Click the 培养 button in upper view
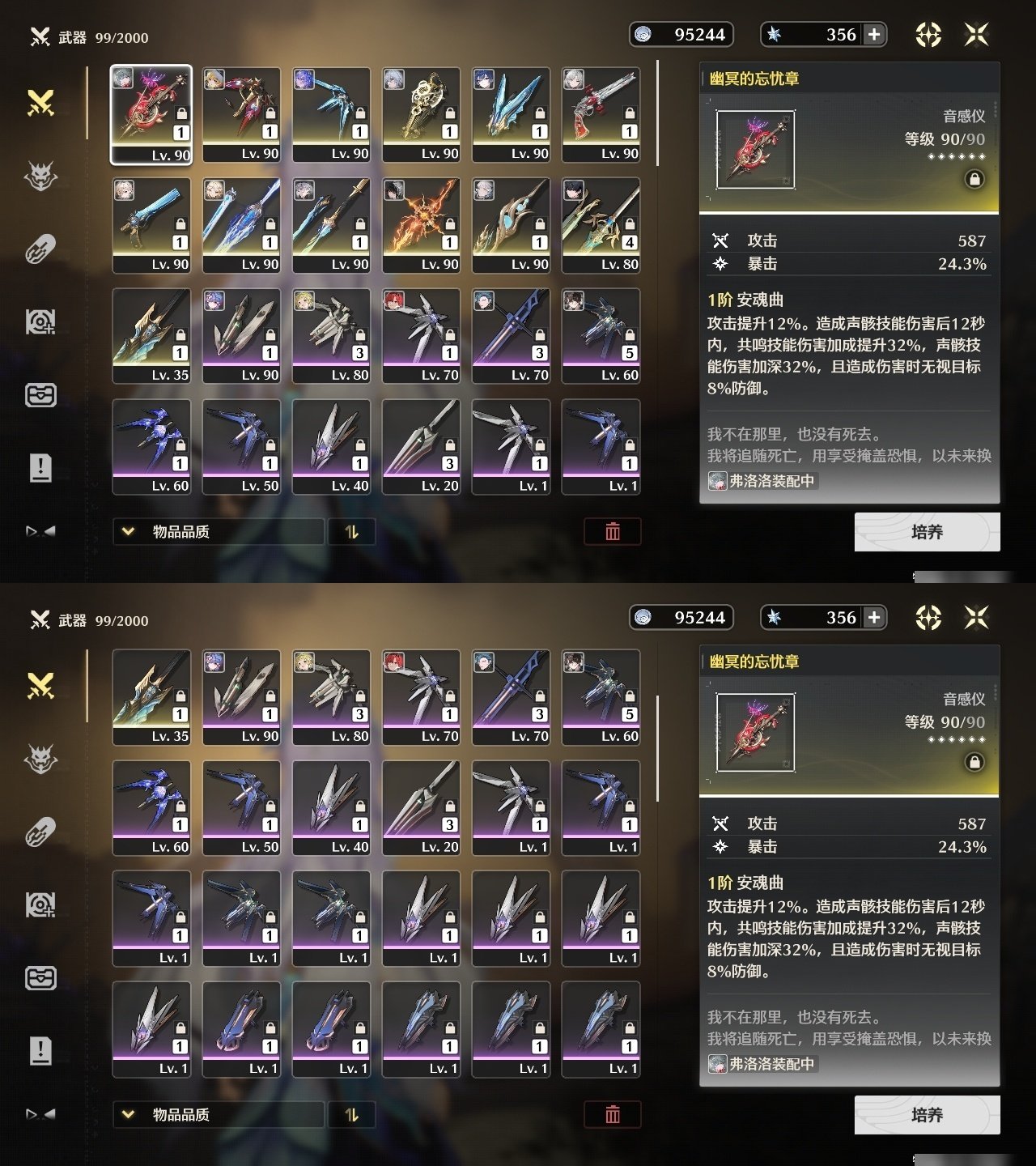The image size is (1036, 1166). [x=928, y=532]
